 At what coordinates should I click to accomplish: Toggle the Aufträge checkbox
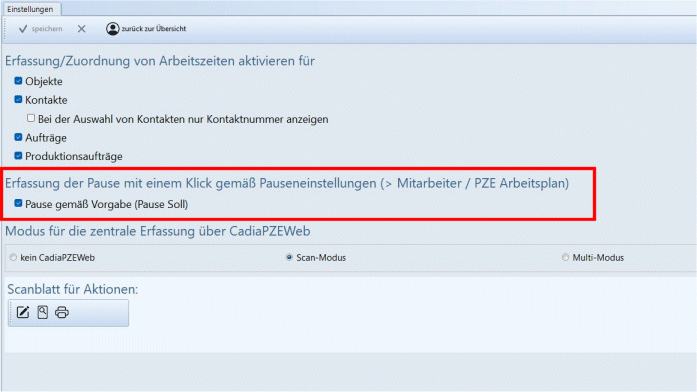(x=18, y=137)
